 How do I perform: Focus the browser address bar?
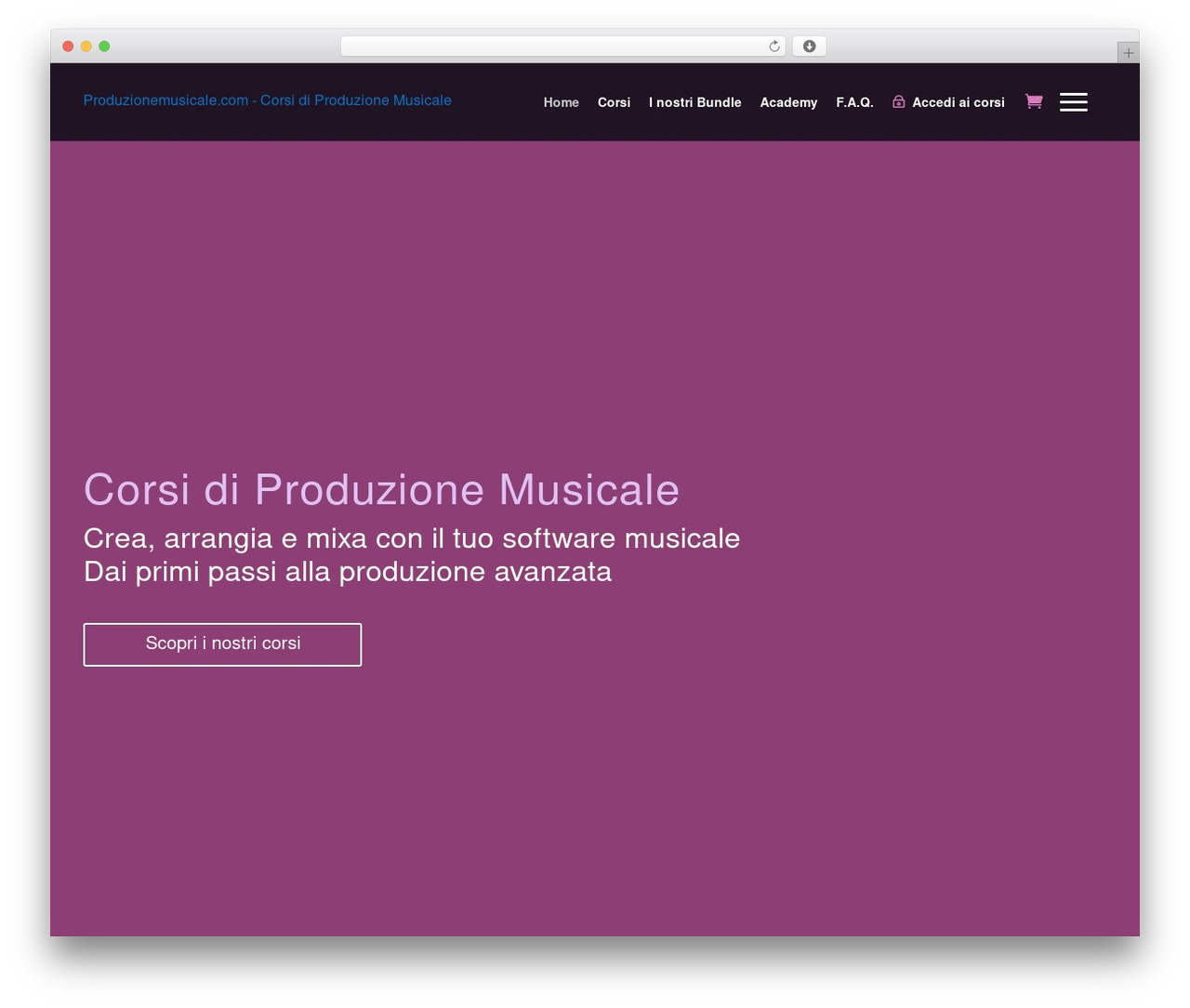(x=563, y=46)
